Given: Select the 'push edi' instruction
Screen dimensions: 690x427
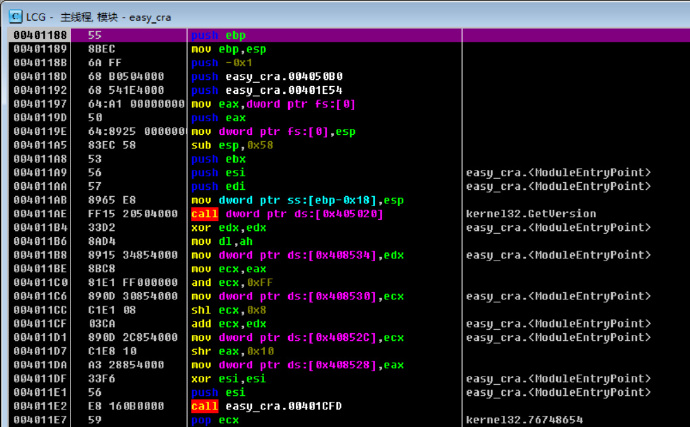Looking at the screenshot, I should point(218,186).
